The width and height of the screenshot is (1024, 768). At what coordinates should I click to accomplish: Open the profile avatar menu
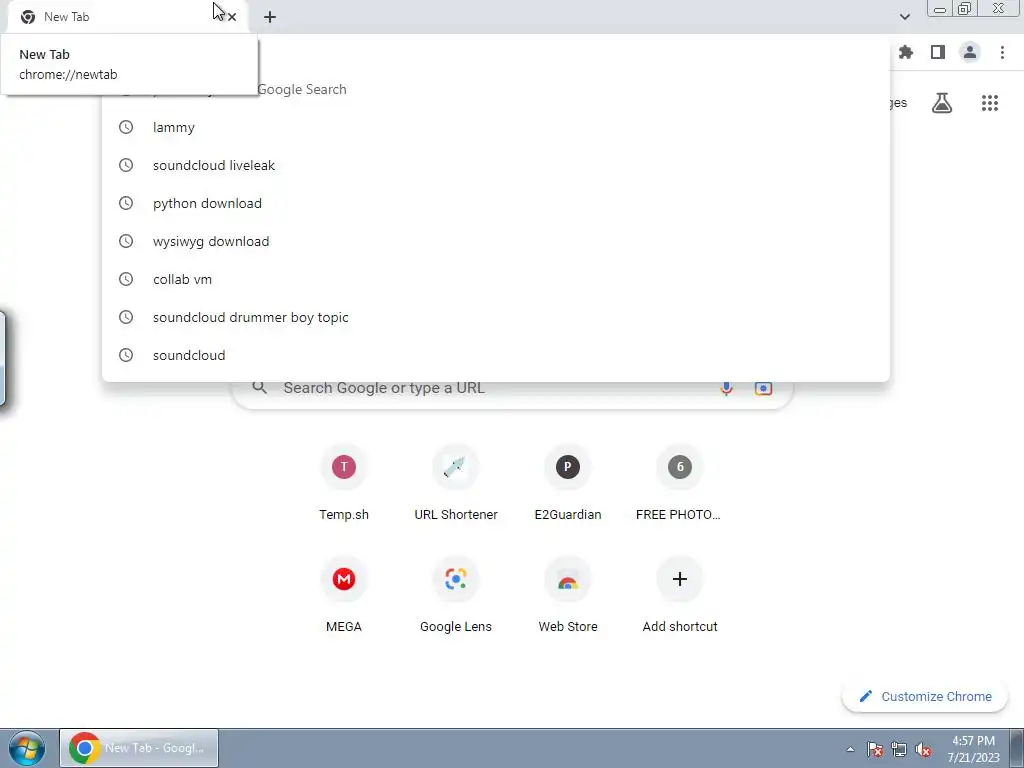pos(970,52)
